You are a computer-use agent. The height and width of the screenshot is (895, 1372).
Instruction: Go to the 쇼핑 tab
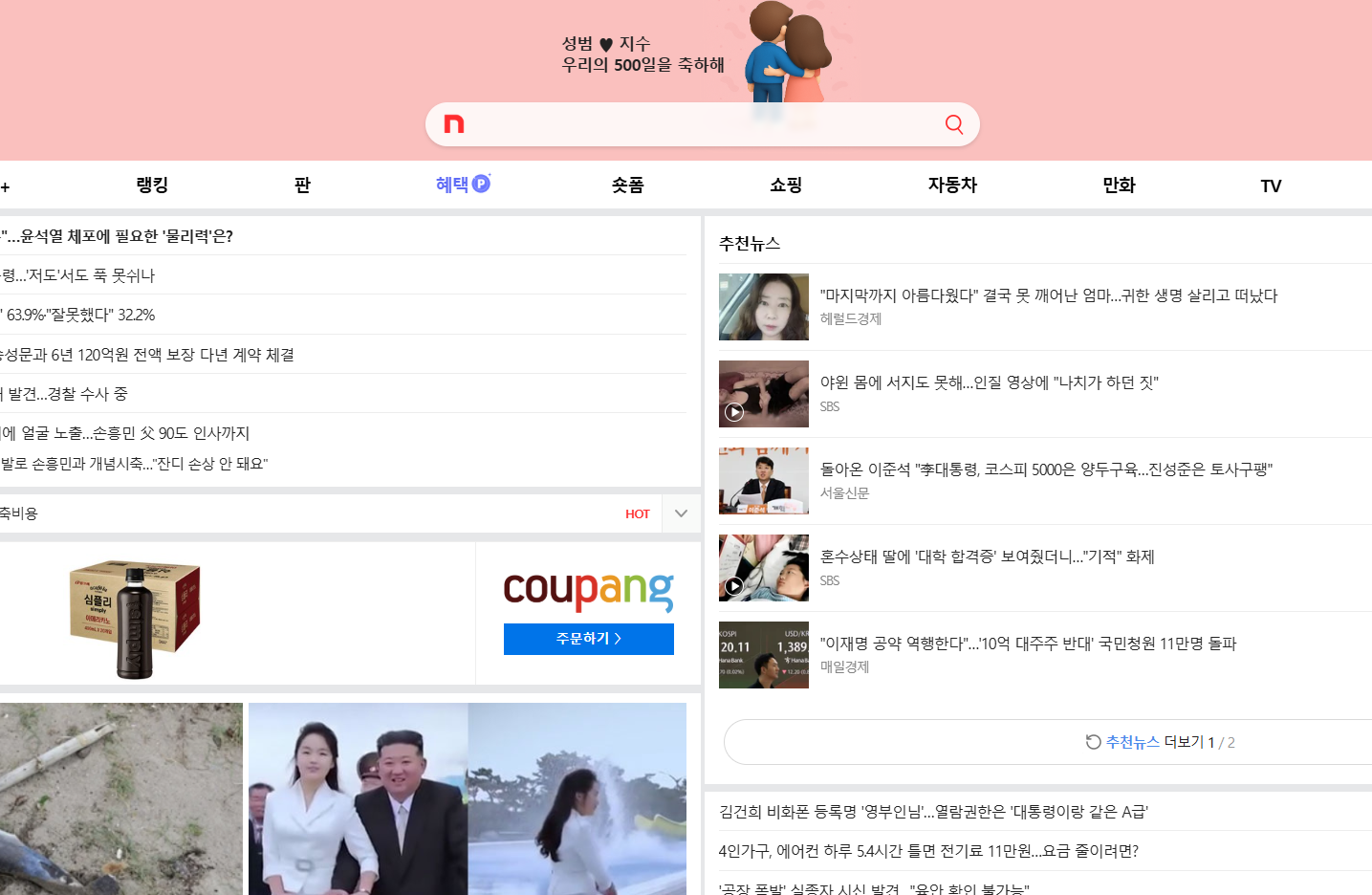pyautogui.click(x=786, y=186)
